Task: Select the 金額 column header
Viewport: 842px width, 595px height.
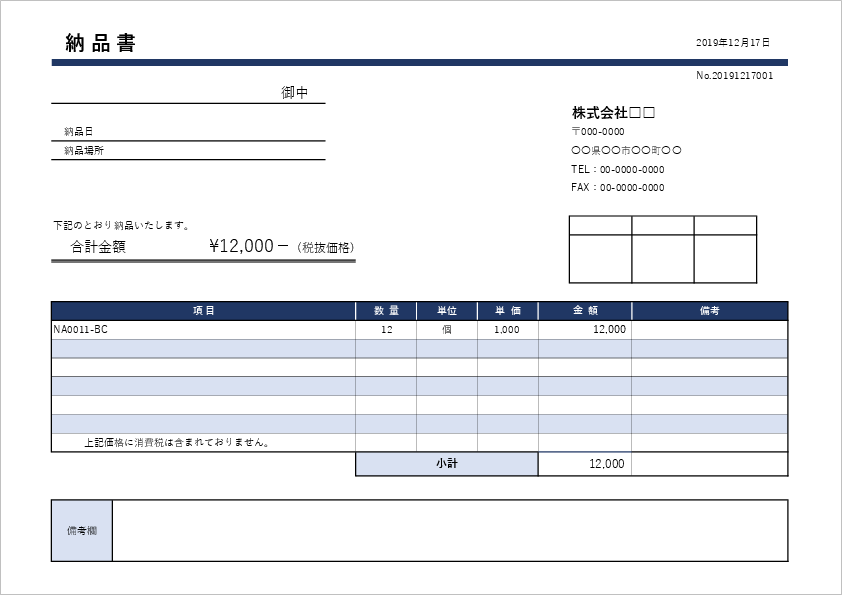Action: pos(584,311)
